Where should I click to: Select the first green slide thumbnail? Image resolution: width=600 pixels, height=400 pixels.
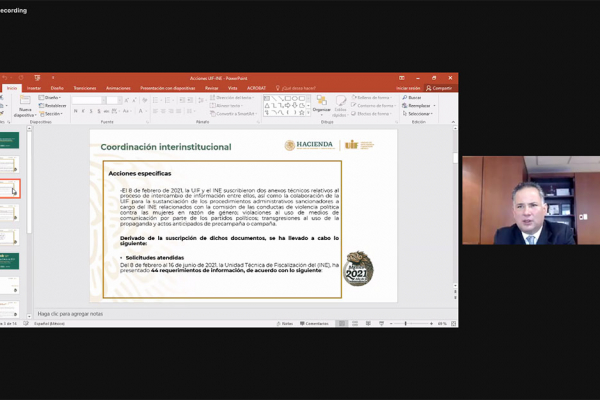point(10,140)
